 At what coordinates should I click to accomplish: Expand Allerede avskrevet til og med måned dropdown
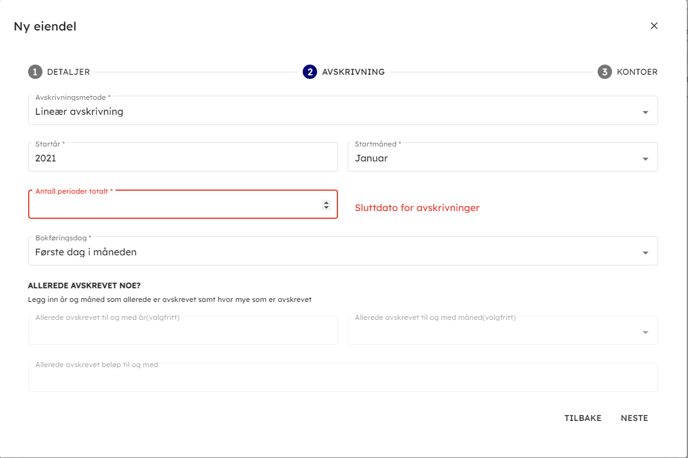coord(645,332)
